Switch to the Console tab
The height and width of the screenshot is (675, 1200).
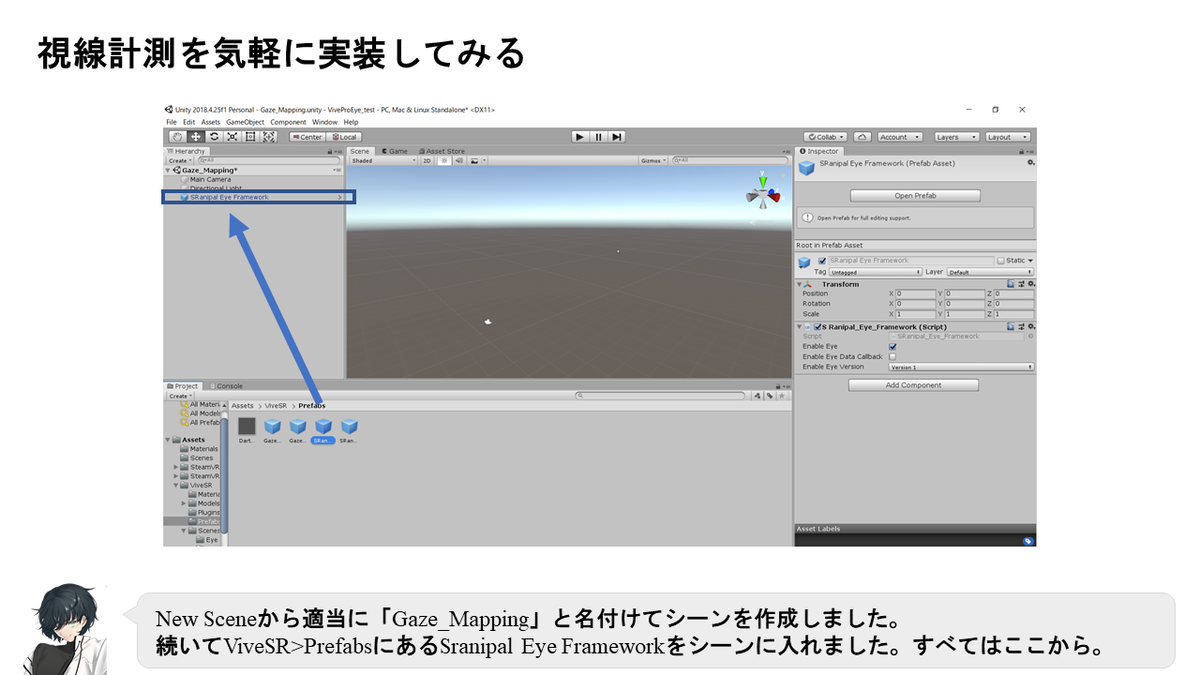point(226,386)
